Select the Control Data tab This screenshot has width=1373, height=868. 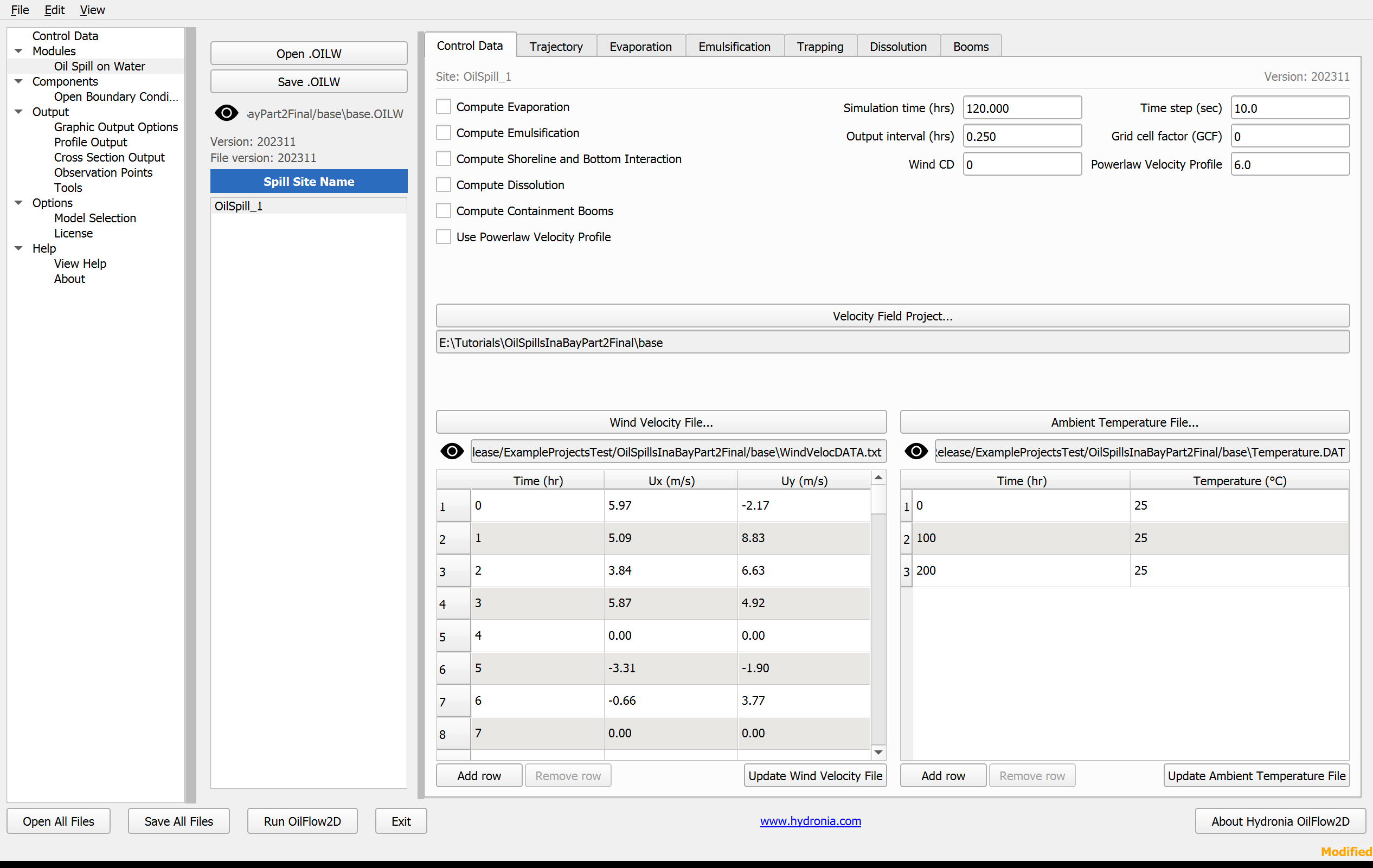(470, 45)
